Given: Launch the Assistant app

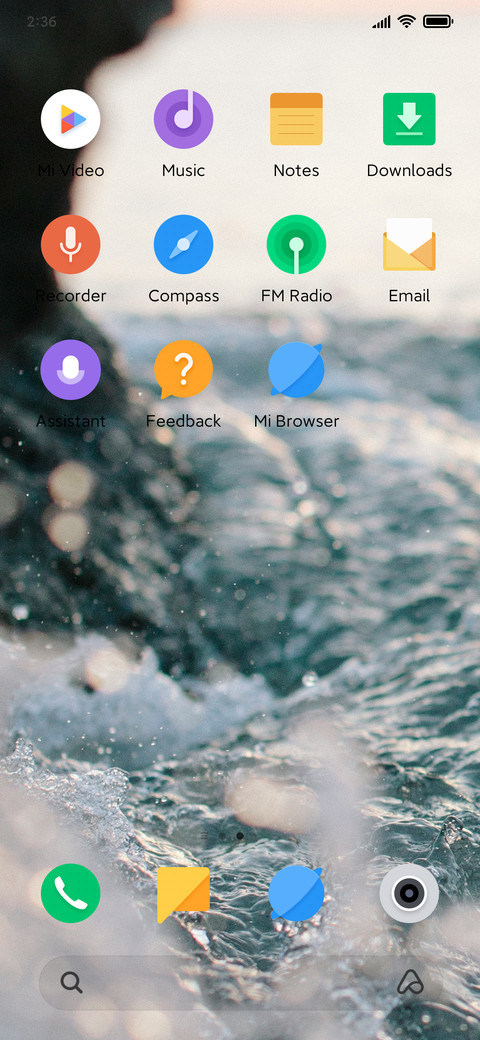Looking at the screenshot, I should click(x=70, y=369).
